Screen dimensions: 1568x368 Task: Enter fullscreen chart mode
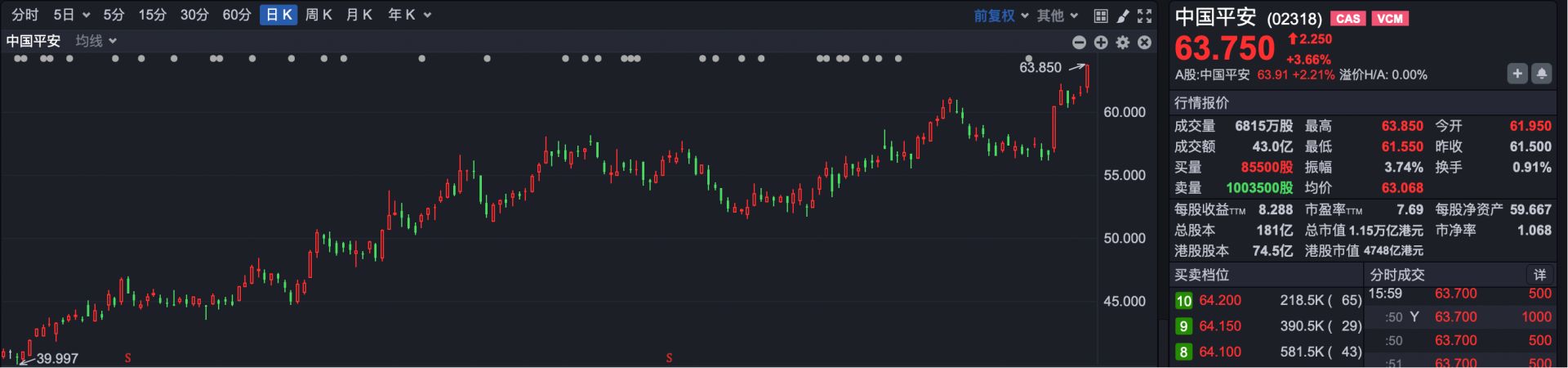pos(1145,16)
